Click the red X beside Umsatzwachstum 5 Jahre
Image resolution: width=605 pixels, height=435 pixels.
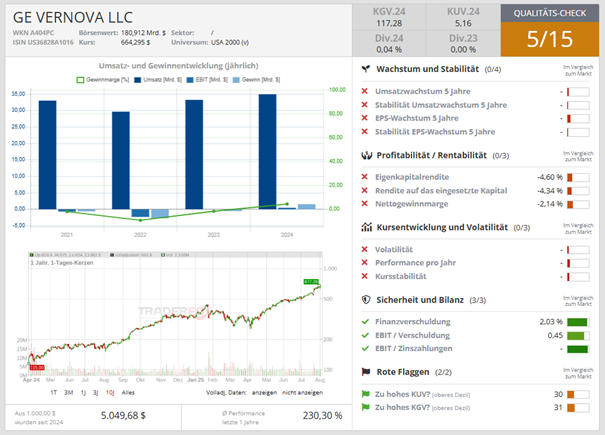click(x=364, y=91)
